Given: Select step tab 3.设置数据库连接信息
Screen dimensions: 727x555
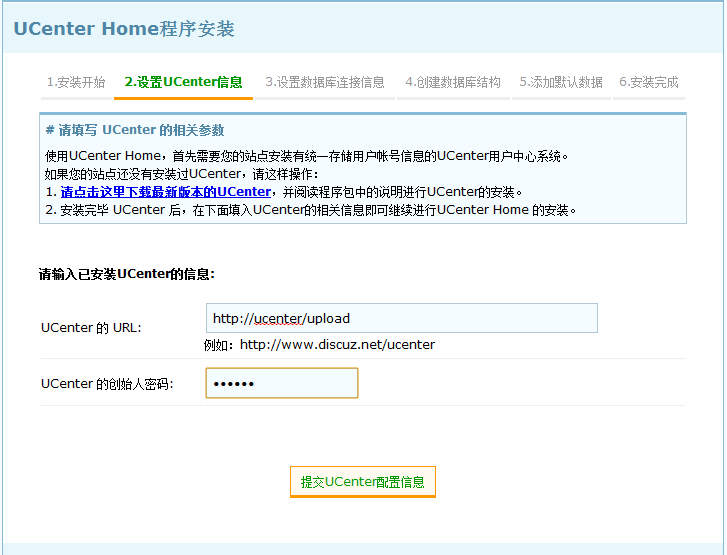Looking at the screenshot, I should tap(325, 82).
